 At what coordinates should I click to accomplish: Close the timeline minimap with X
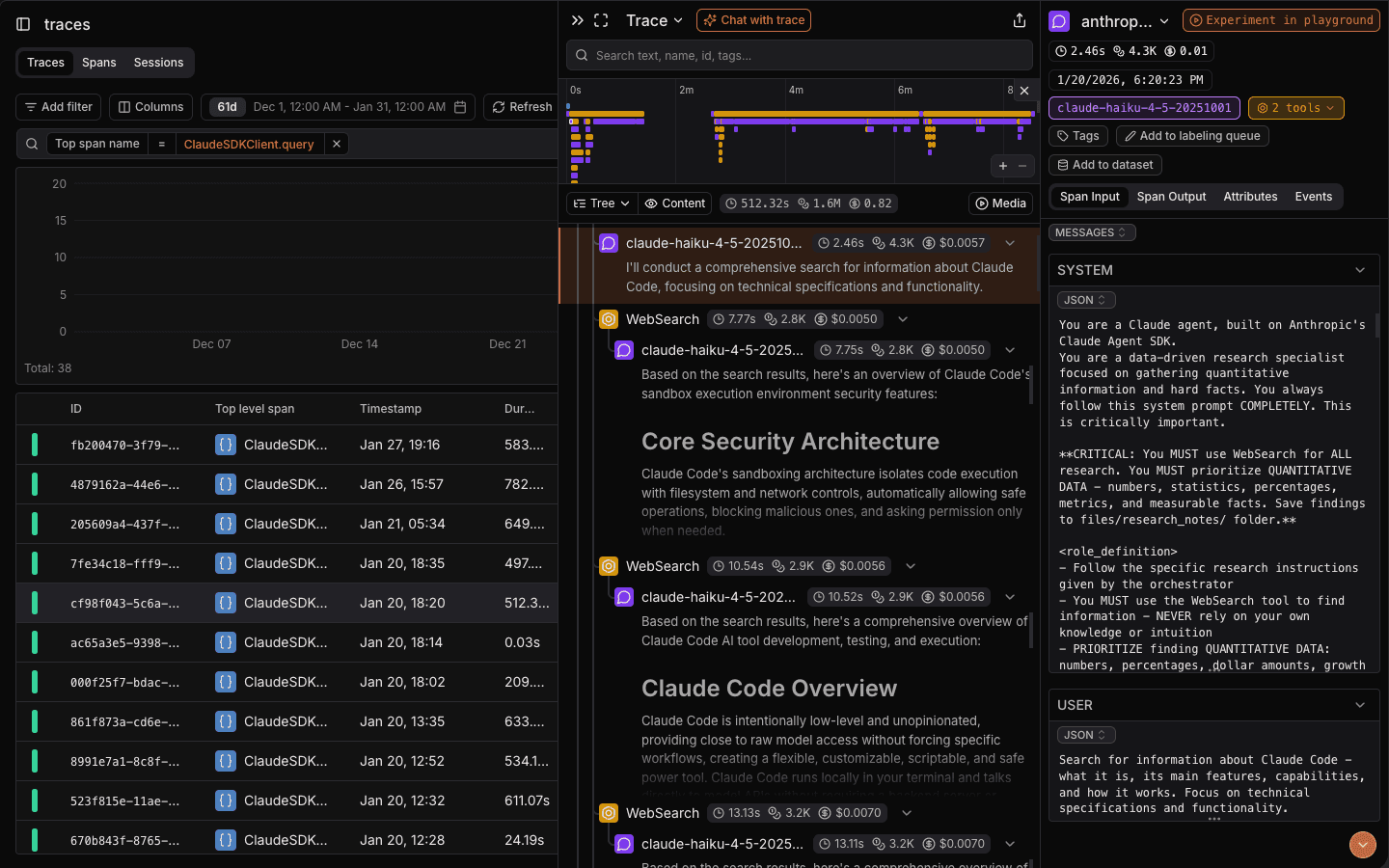[x=1024, y=91]
